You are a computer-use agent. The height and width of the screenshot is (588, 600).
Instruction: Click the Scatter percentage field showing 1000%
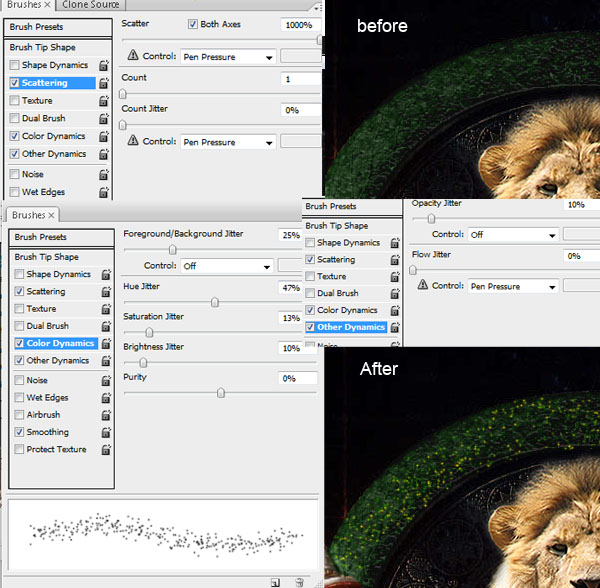click(300, 25)
